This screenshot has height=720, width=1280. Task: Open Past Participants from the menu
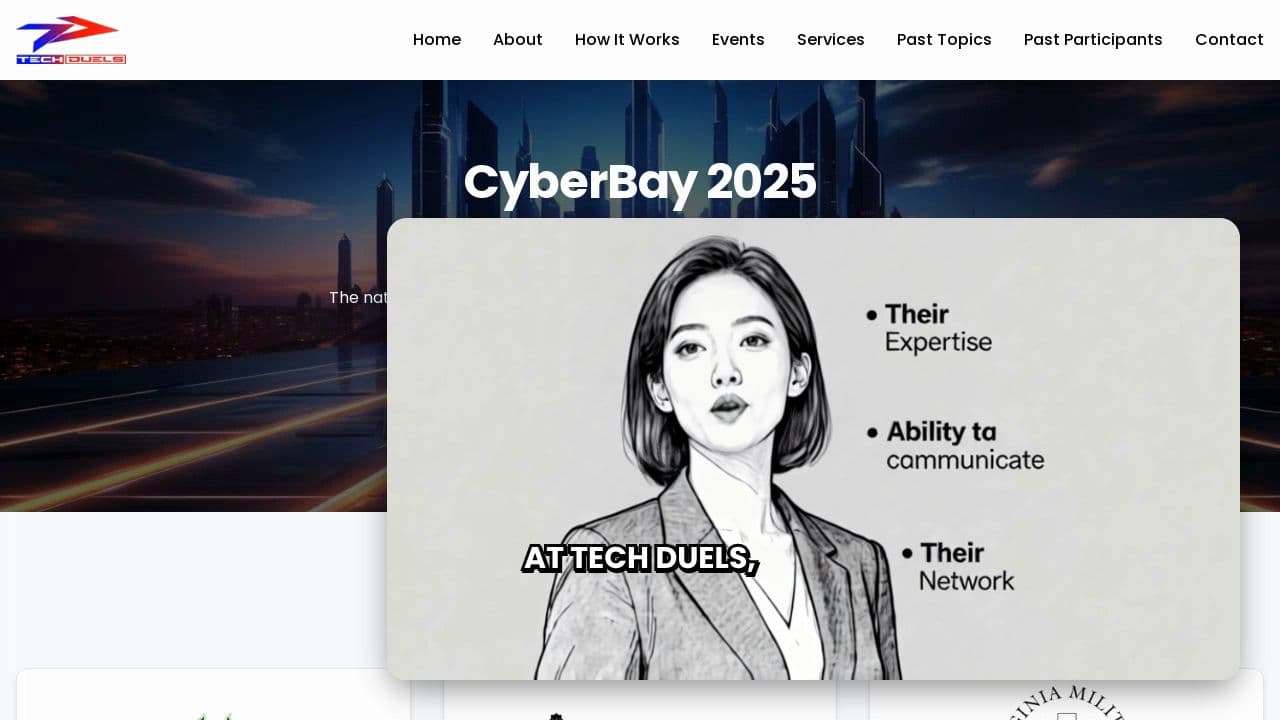(x=1093, y=40)
